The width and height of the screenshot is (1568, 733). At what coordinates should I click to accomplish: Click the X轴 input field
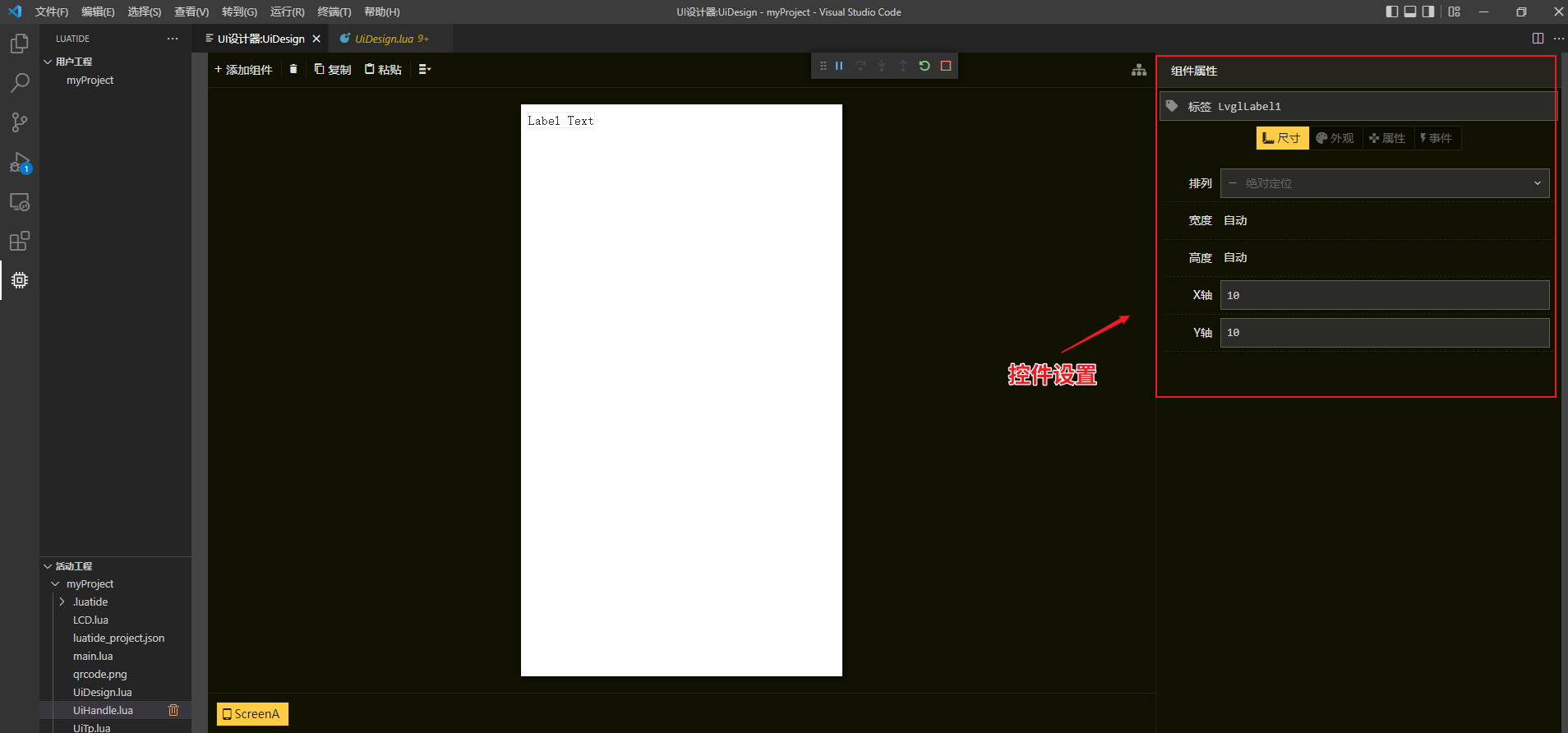(x=1384, y=295)
